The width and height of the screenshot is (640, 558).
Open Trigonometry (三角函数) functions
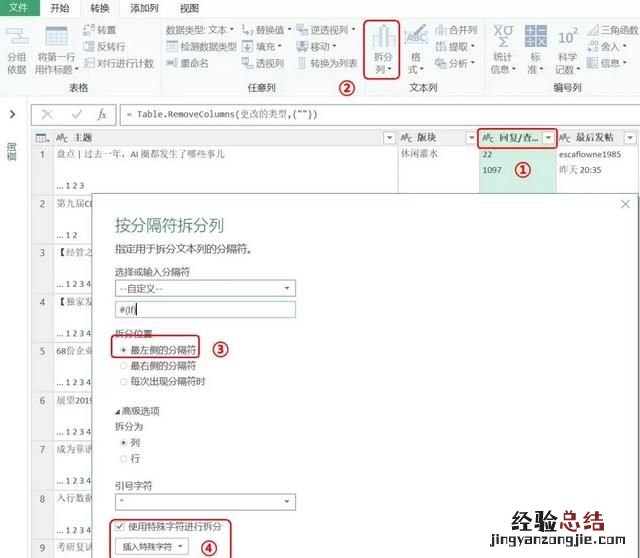[613, 30]
